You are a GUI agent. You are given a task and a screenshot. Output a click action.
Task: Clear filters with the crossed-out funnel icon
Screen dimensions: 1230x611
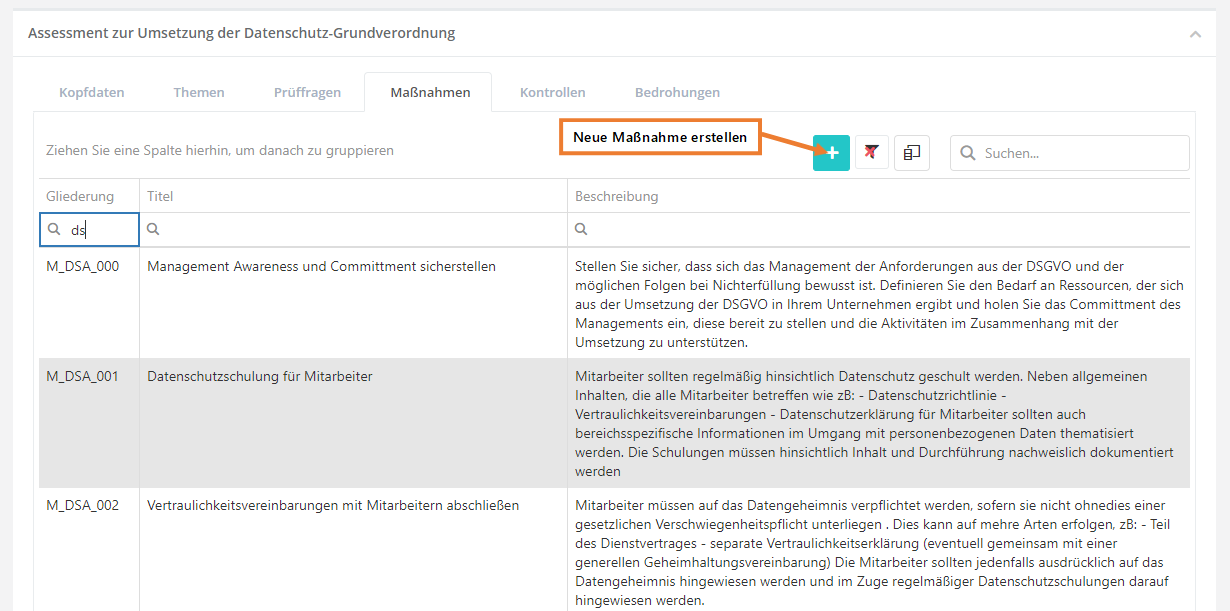[872, 153]
